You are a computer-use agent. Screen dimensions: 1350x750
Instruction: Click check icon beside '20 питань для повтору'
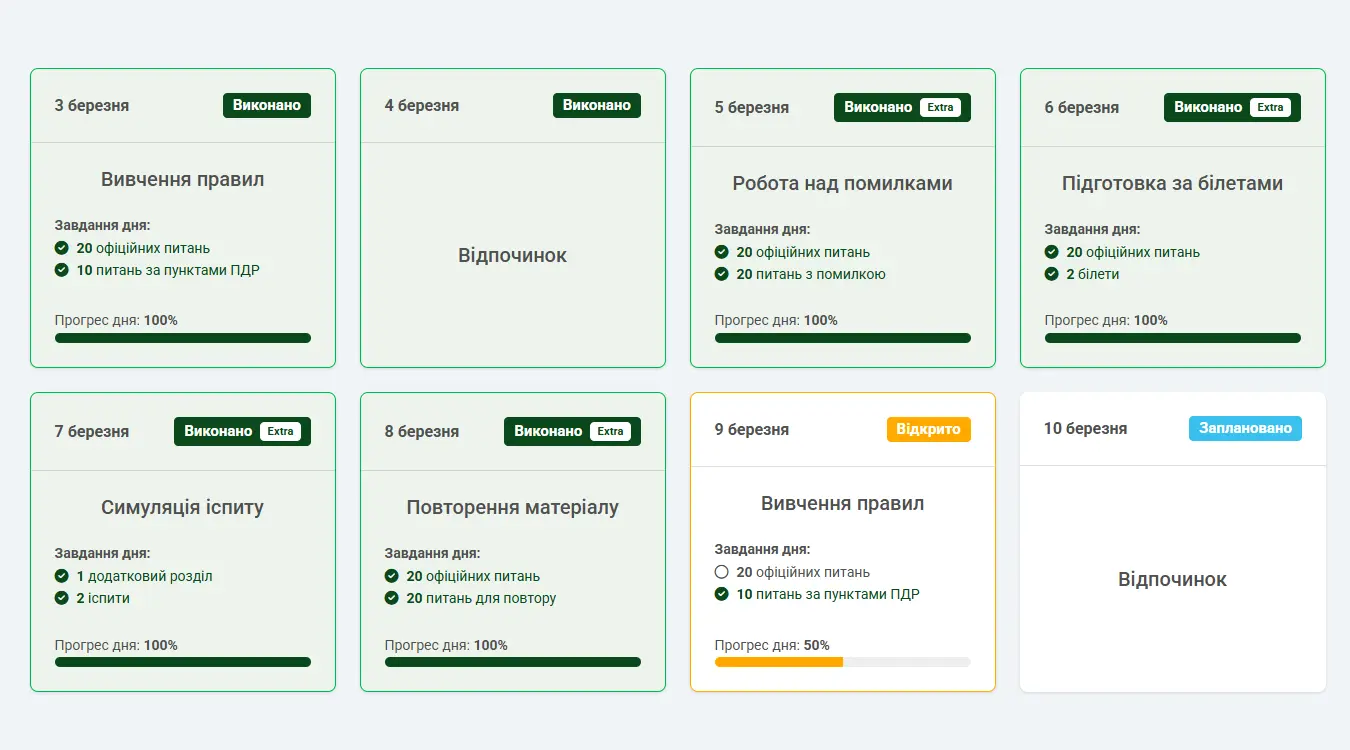[391, 598]
